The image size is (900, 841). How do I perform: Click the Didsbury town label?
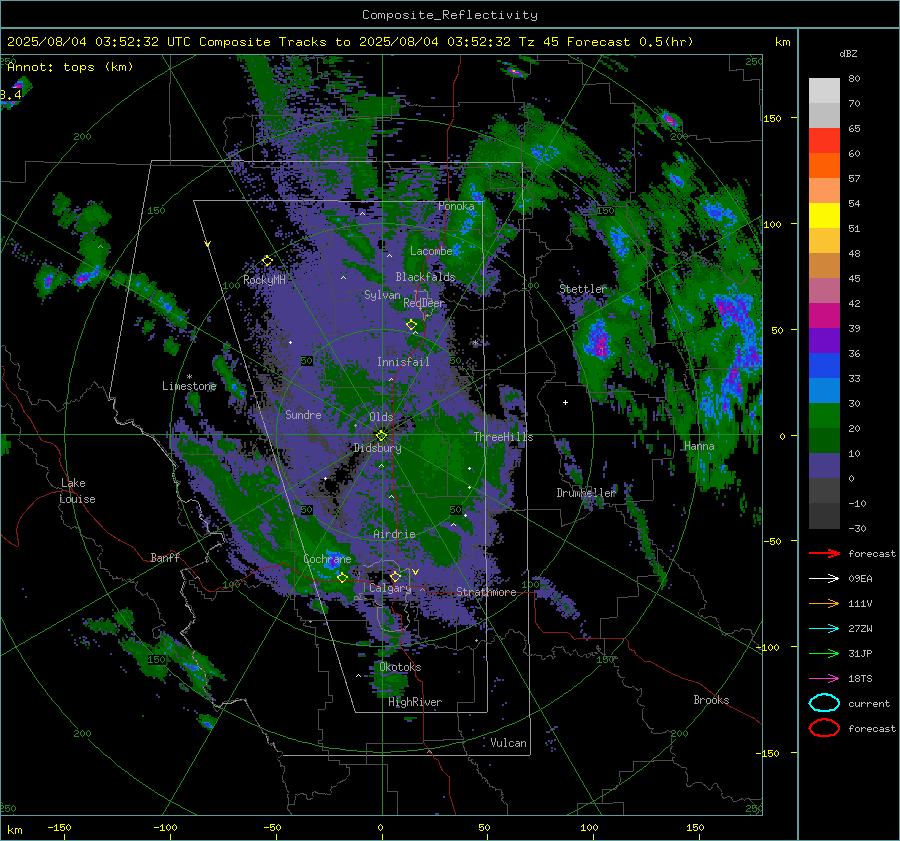pos(377,448)
